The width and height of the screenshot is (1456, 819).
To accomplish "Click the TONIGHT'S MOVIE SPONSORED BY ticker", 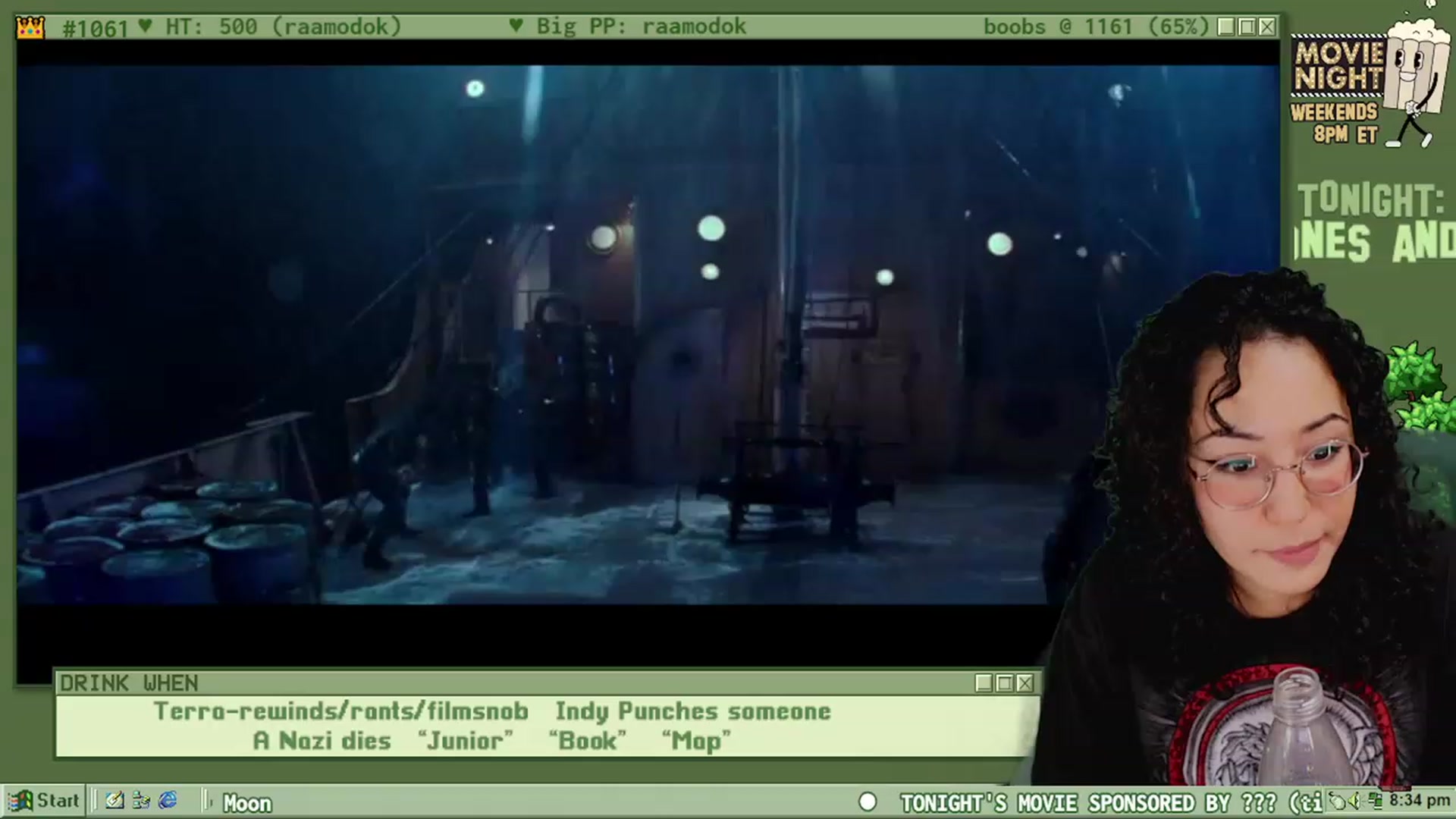I will point(1111,802).
